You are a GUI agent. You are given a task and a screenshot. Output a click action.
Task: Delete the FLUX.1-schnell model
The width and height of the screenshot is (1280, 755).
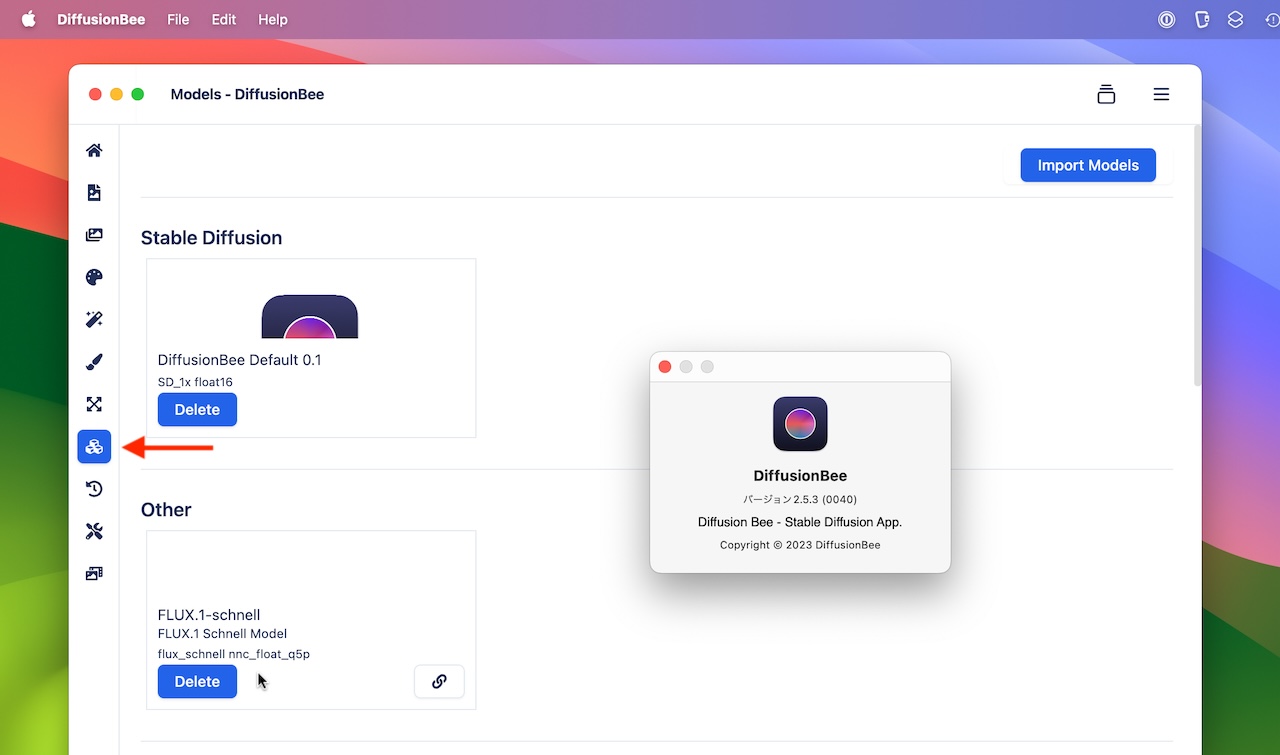coord(197,682)
